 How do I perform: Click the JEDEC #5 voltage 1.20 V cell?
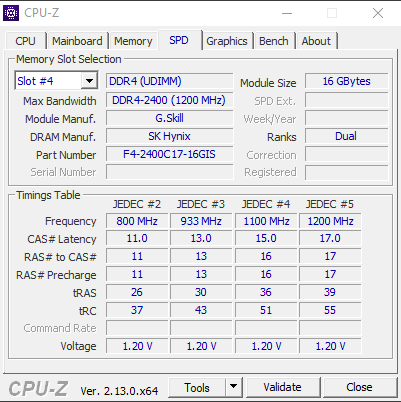pyautogui.click(x=330, y=346)
